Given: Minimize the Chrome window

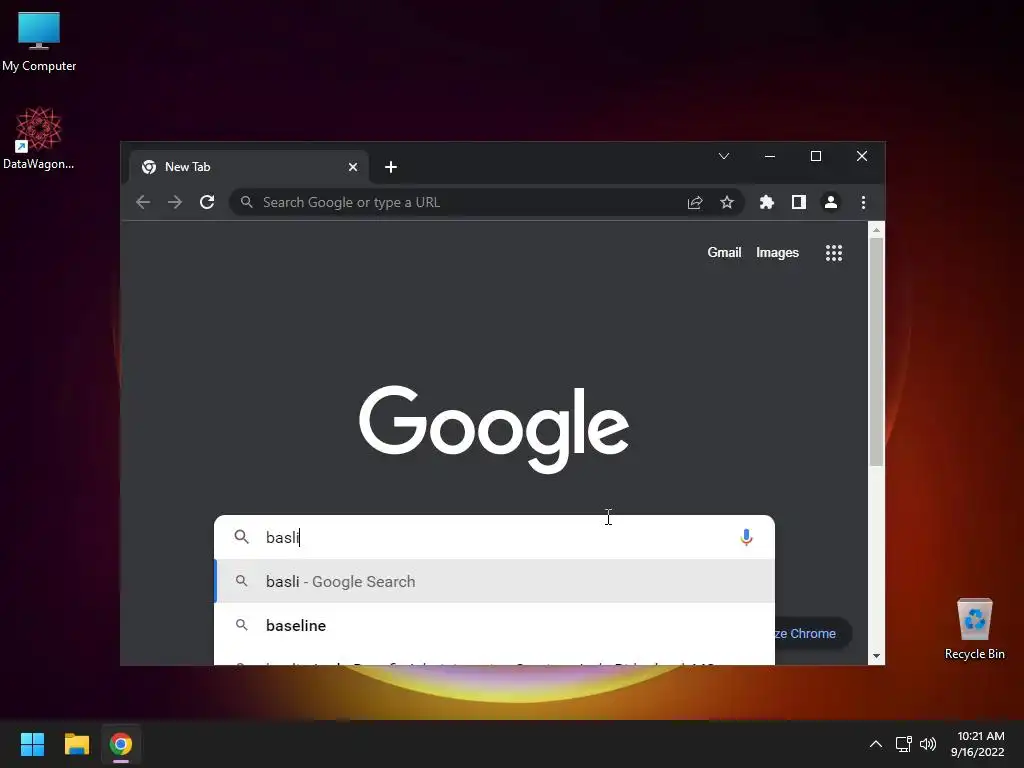Looking at the screenshot, I should 770,156.
